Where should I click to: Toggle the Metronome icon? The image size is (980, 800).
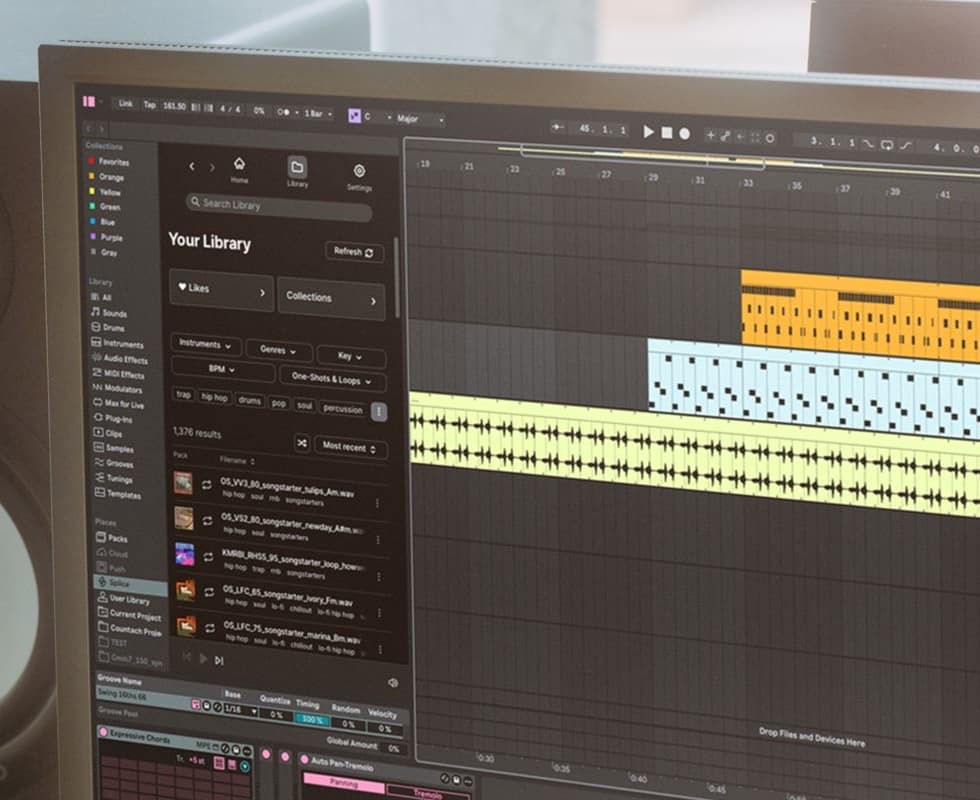tap(283, 112)
